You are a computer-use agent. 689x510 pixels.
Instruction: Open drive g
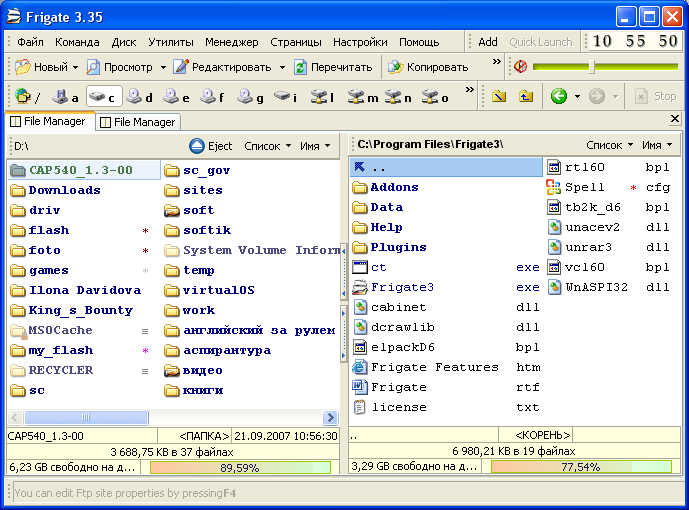point(250,96)
